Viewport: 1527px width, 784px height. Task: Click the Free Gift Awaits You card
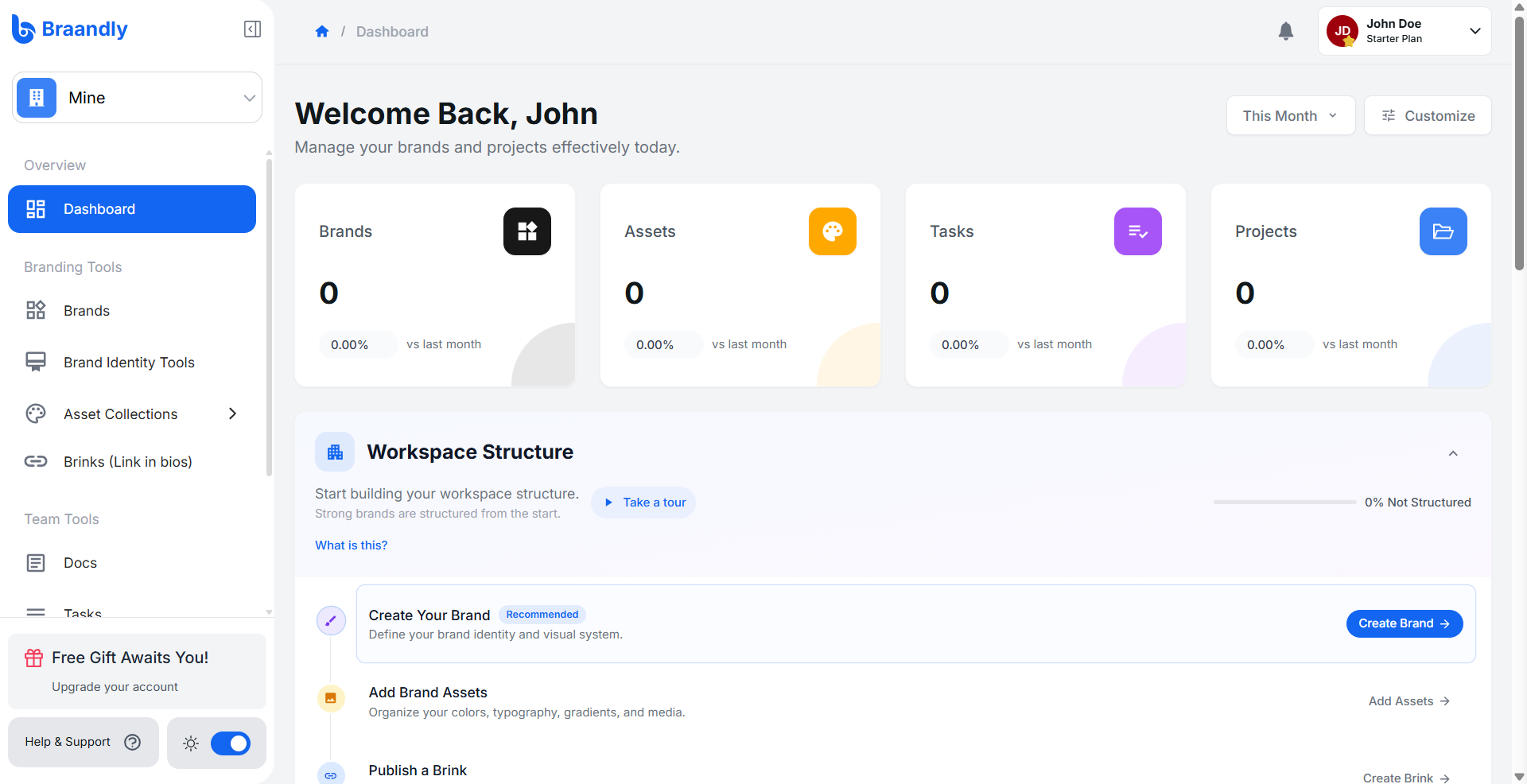(137, 671)
